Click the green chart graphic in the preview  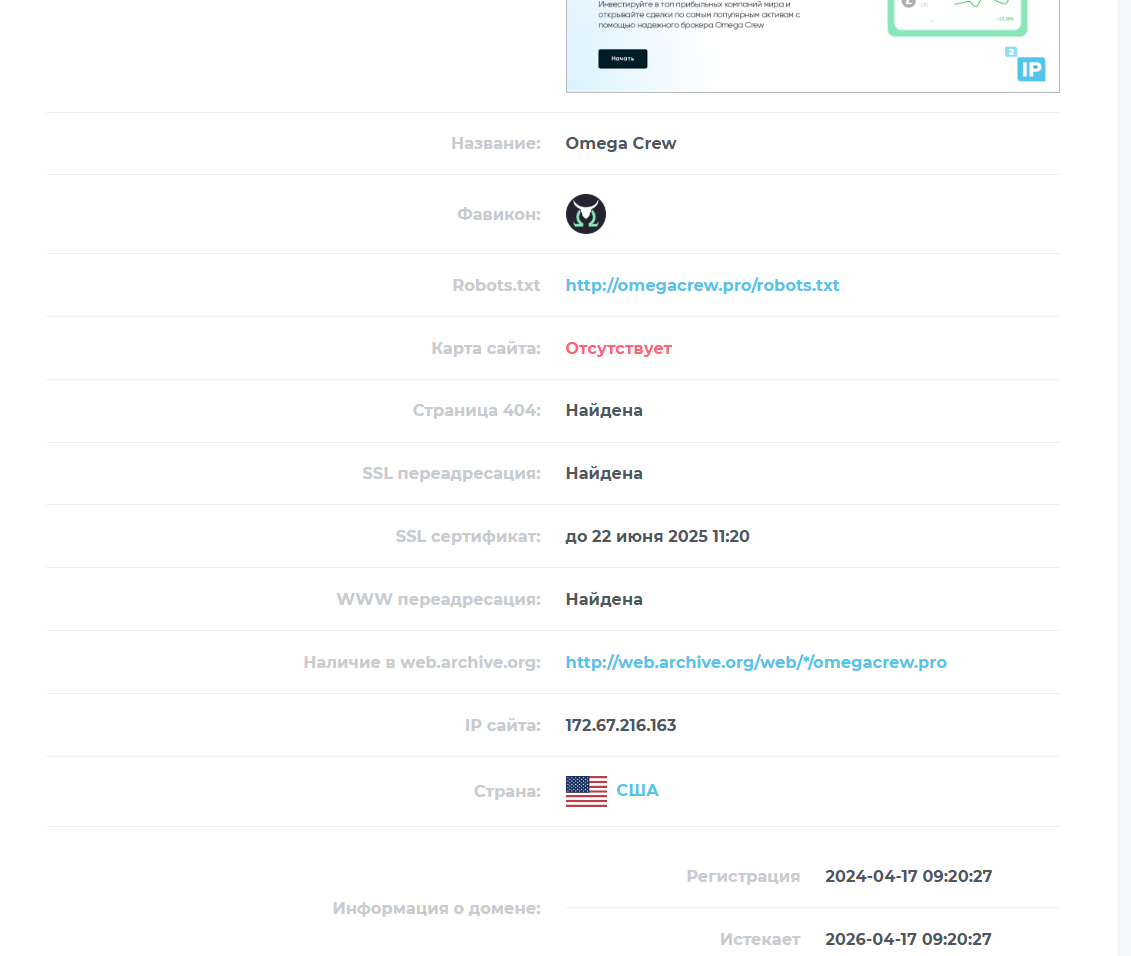pyautogui.click(x=957, y=16)
